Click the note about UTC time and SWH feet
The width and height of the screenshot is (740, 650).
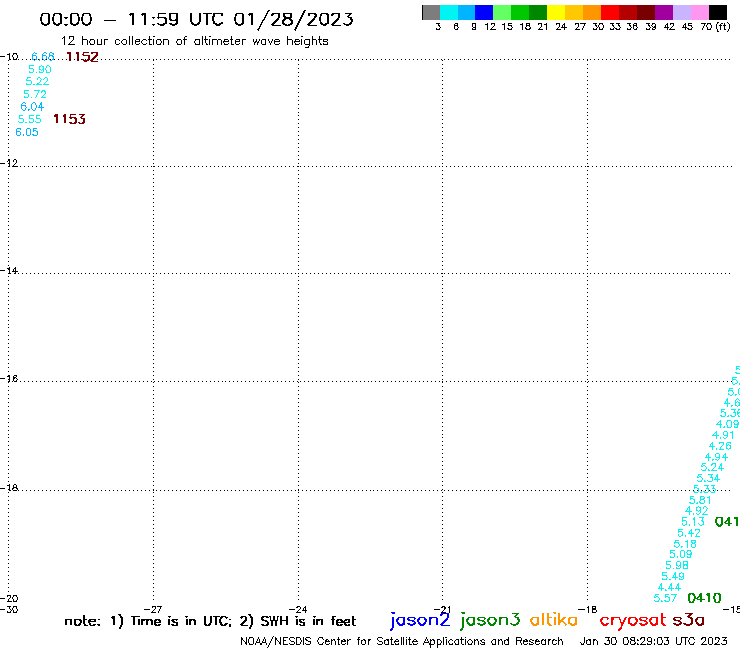tap(210, 621)
